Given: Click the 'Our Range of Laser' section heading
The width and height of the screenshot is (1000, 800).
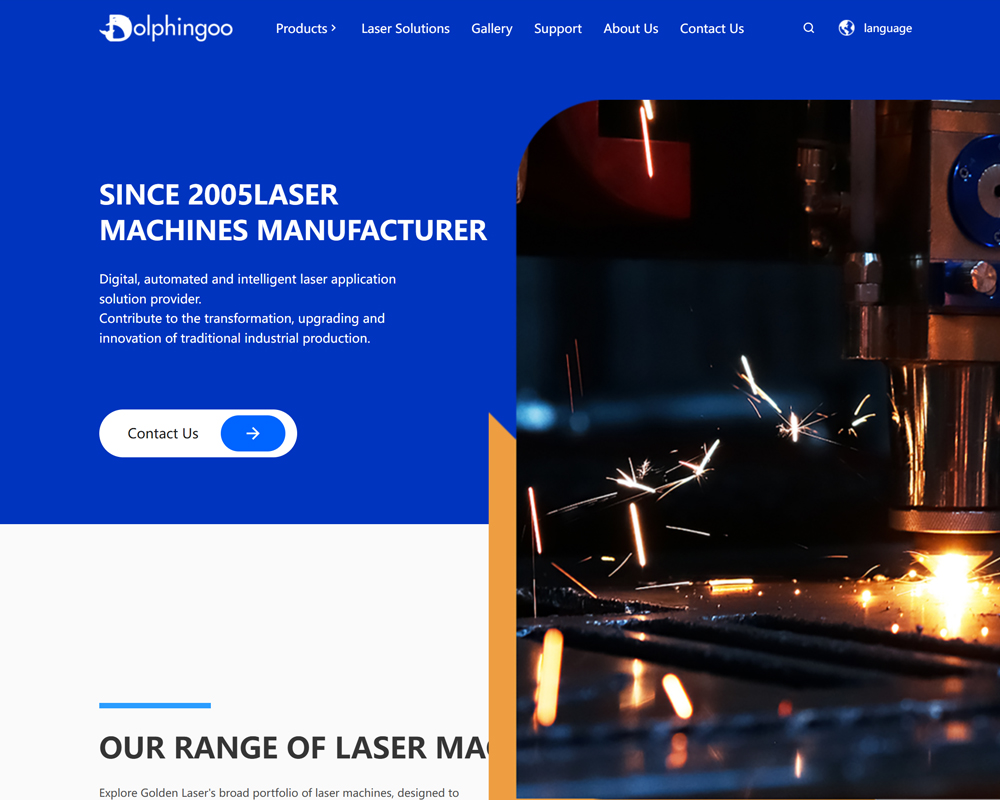Looking at the screenshot, I should 292,747.
